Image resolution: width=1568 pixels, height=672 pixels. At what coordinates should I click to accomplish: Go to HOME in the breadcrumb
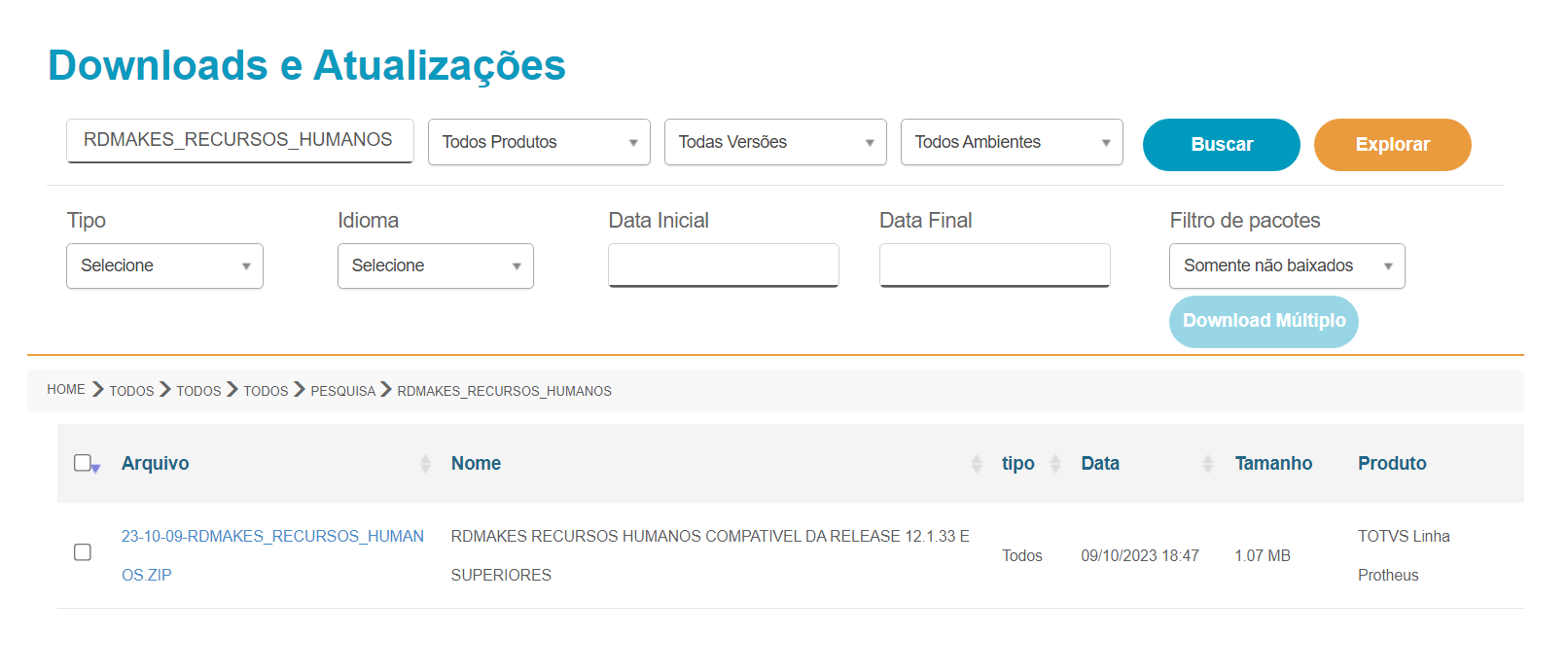66,389
